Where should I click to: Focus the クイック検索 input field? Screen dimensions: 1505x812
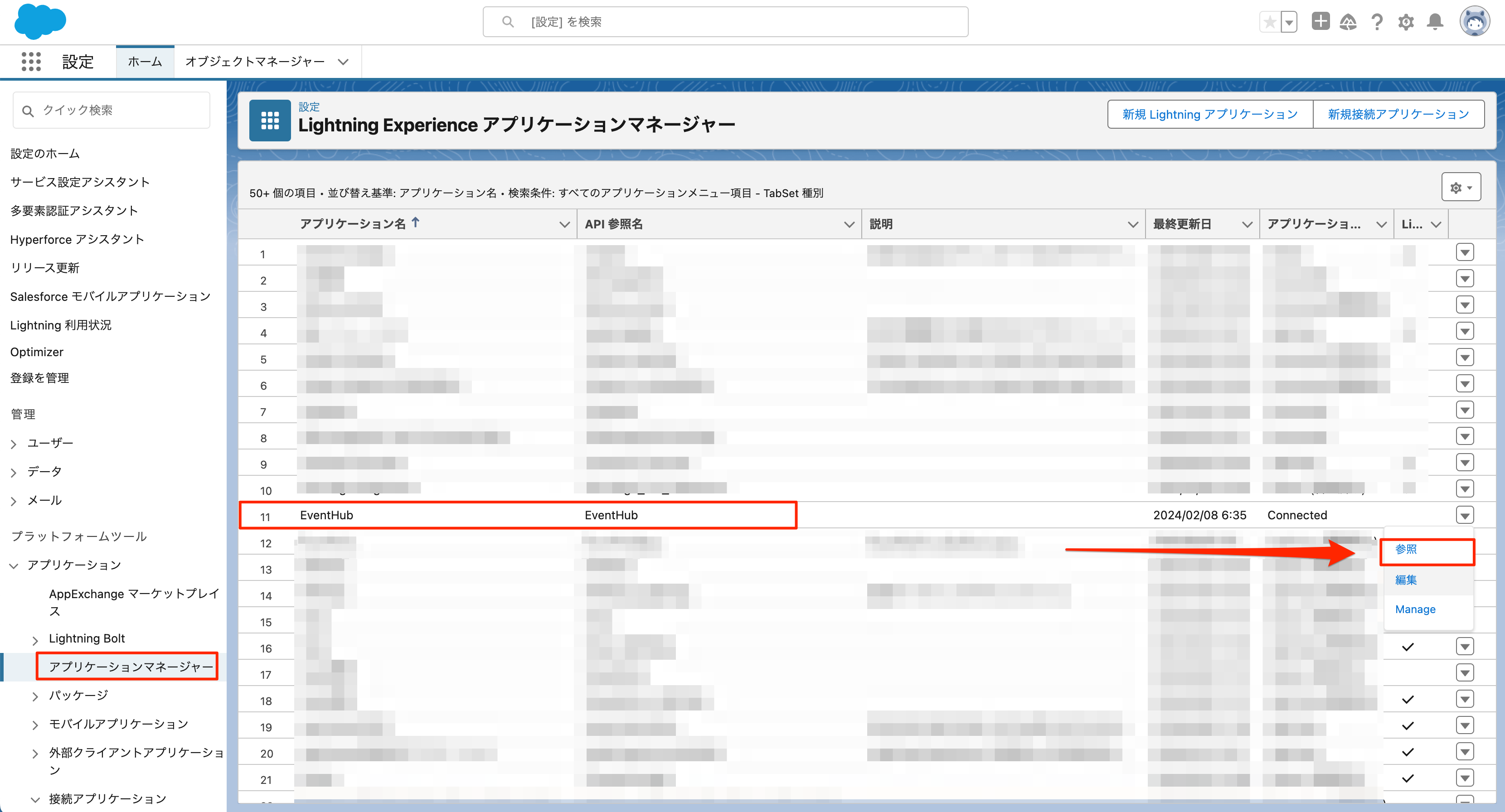point(111,110)
